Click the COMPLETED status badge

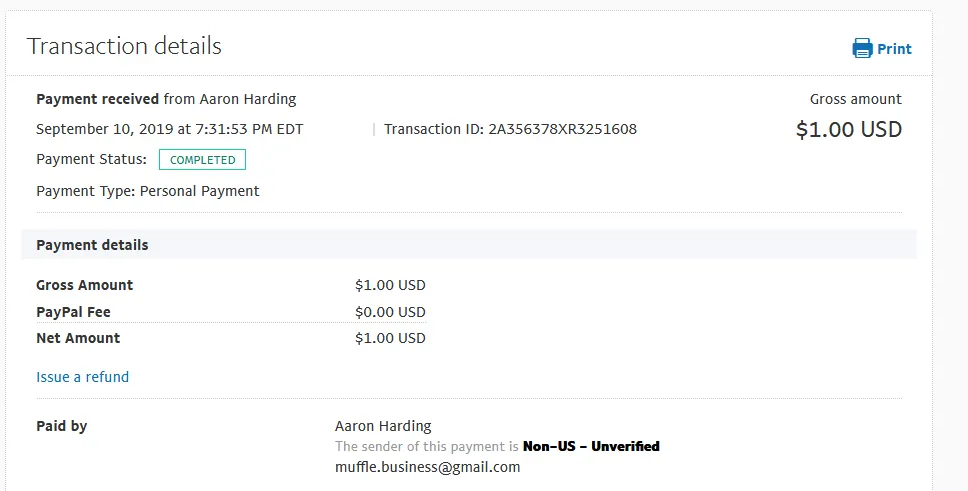pyautogui.click(x=202, y=160)
